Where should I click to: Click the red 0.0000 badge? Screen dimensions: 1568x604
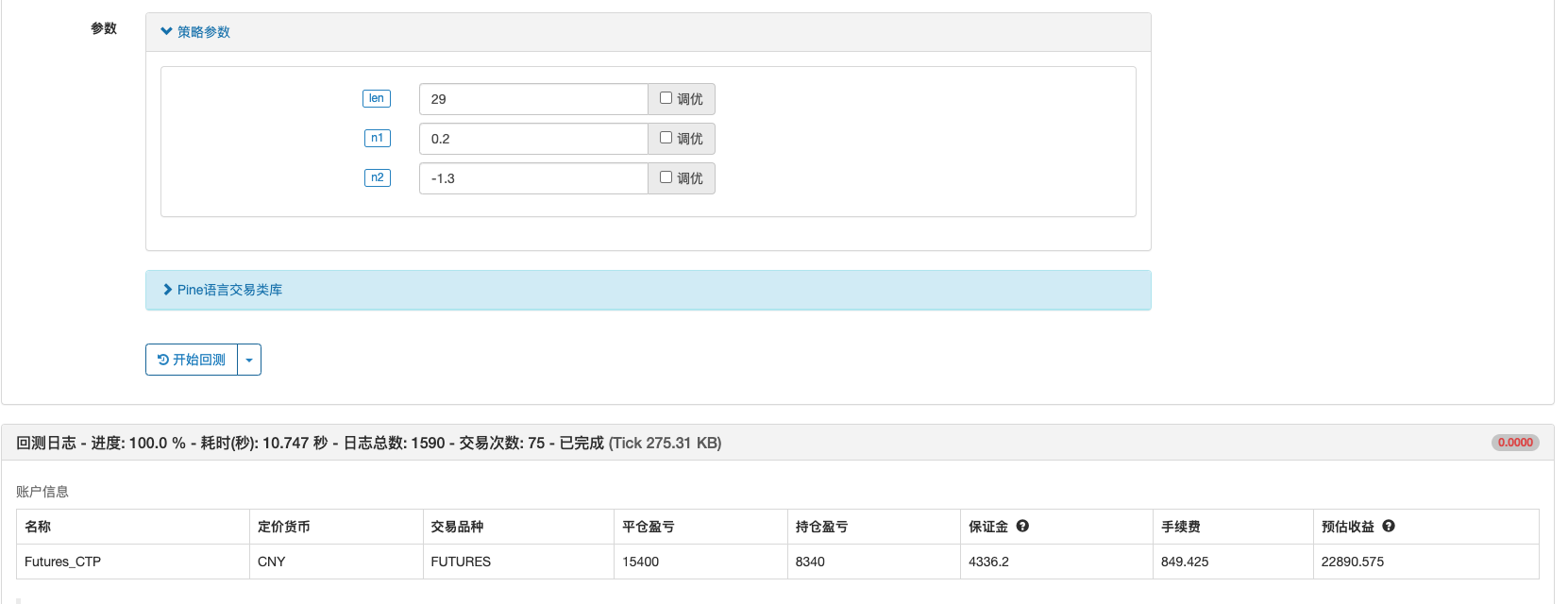1514,443
